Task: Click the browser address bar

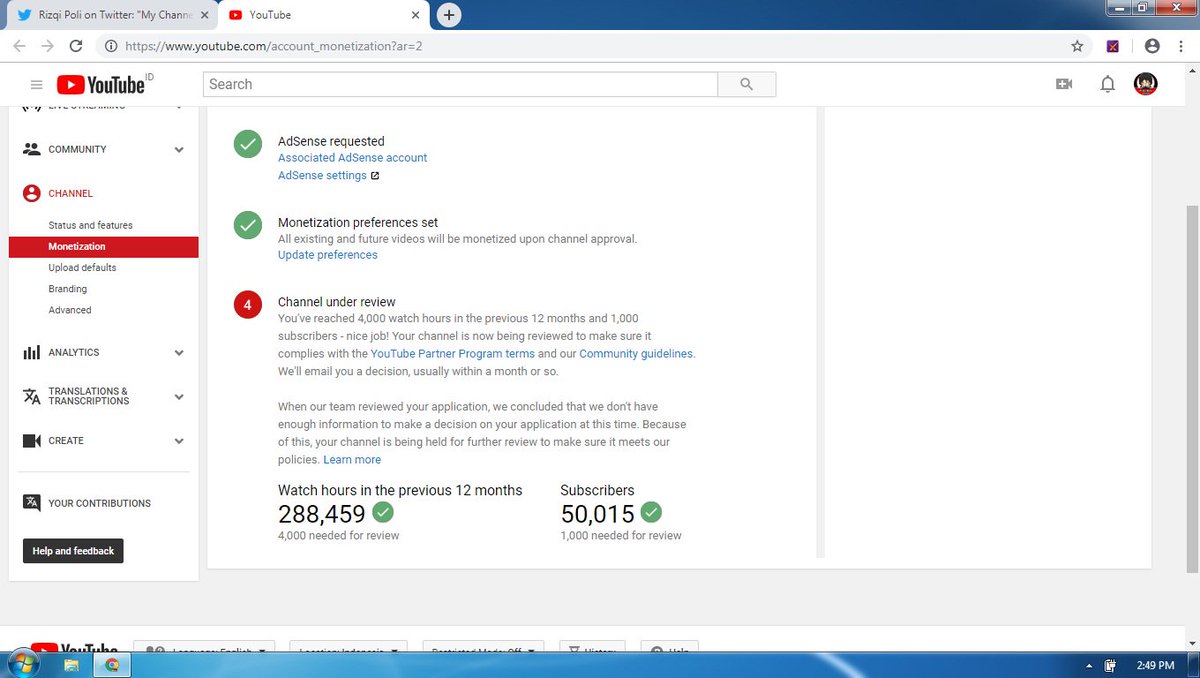Action: click(590, 46)
